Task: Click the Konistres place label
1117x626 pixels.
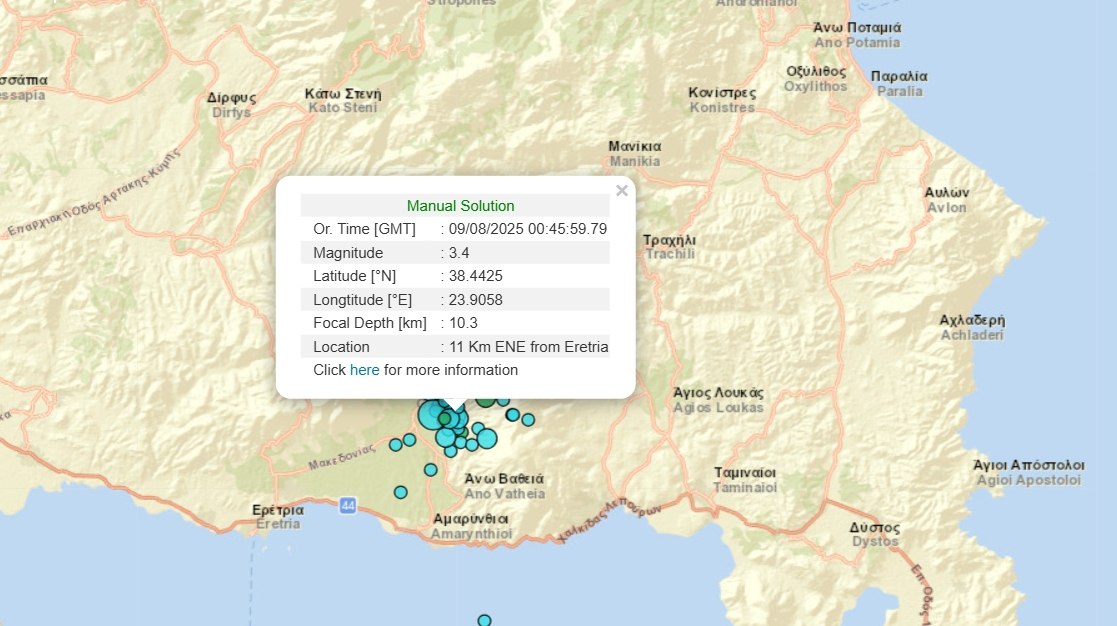Action: point(722,99)
